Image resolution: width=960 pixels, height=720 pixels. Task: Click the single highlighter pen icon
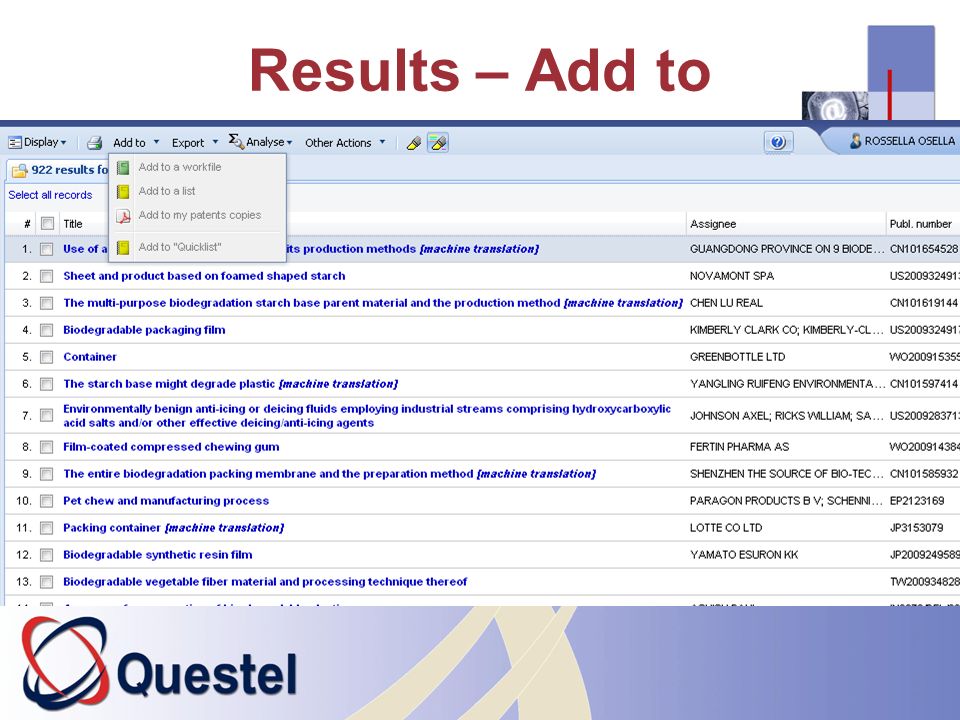coord(414,143)
